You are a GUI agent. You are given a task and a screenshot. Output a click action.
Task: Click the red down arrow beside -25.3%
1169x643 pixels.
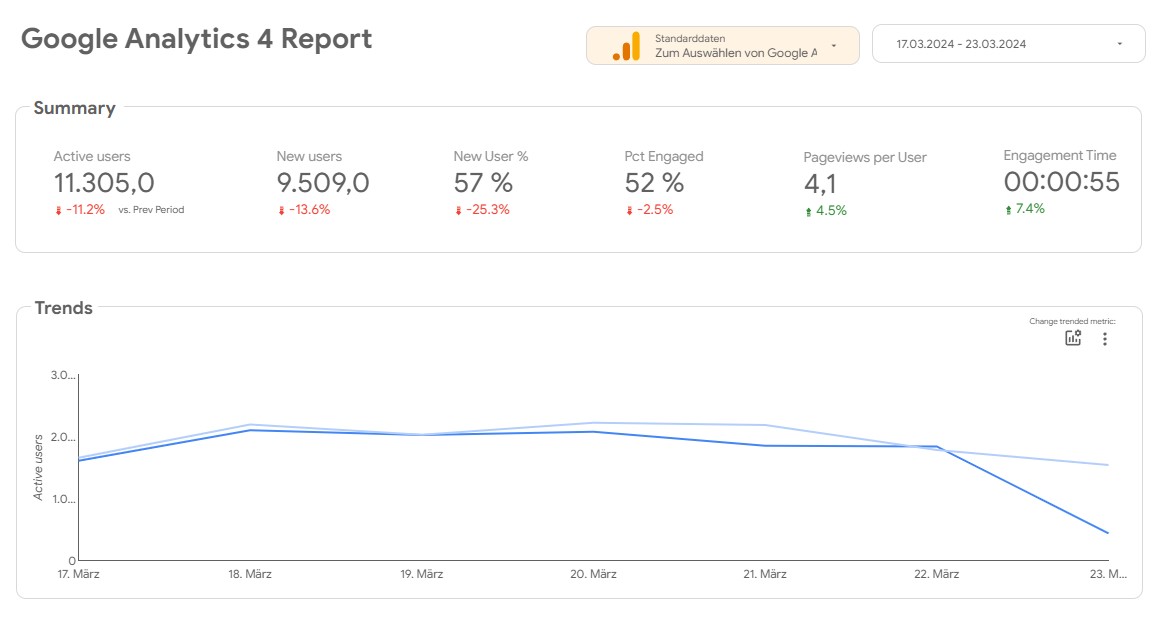(x=458, y=211)
